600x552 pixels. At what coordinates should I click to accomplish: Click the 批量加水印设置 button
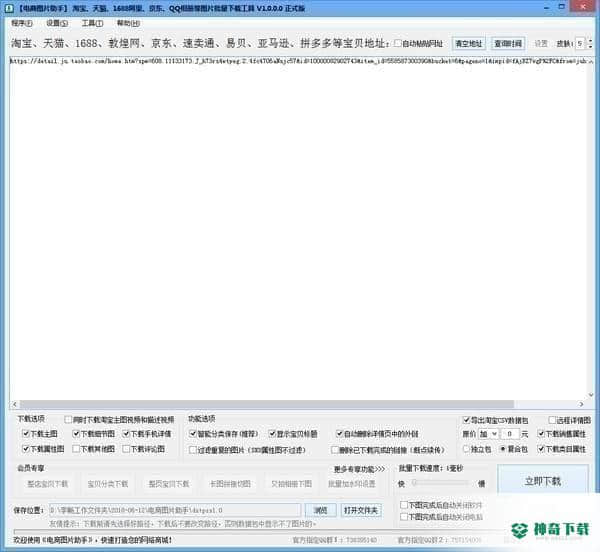coord(352,484)
